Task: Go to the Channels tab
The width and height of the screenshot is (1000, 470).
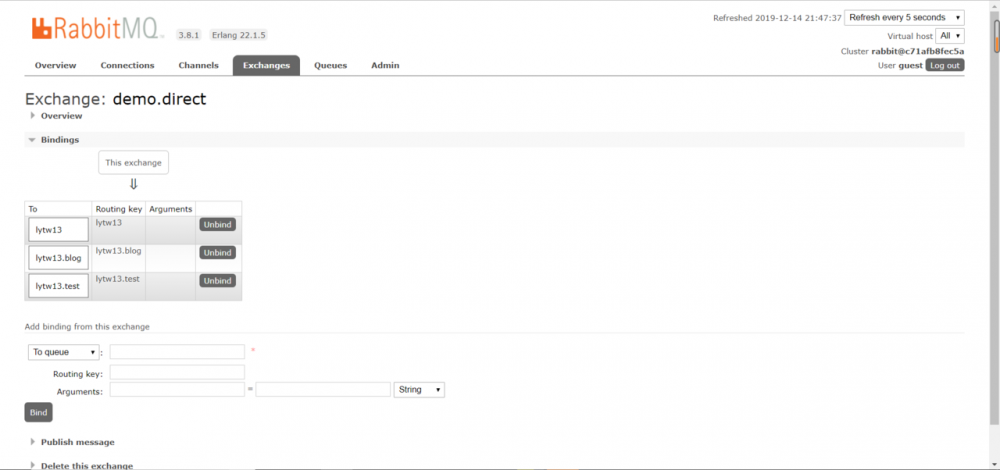Action: (x=198, y=65)
